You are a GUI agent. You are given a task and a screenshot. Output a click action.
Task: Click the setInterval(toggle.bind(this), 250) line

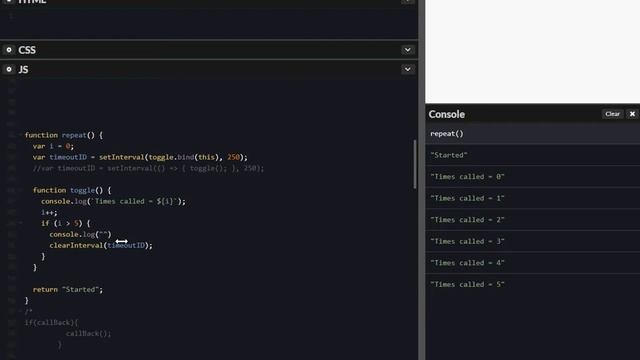pyautogui.click(x=140, y=157)
